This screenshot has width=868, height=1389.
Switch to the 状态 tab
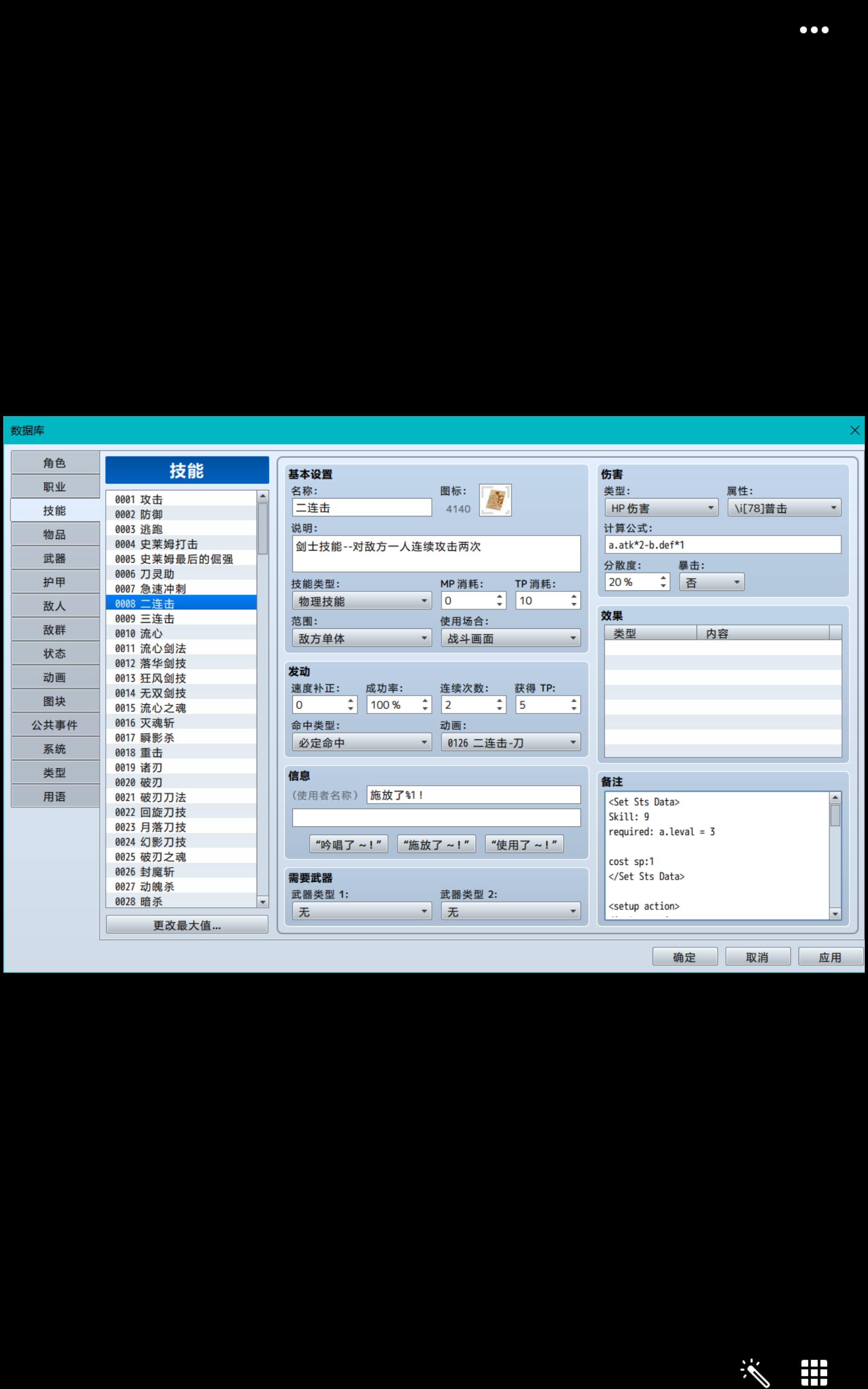(55, 654)
